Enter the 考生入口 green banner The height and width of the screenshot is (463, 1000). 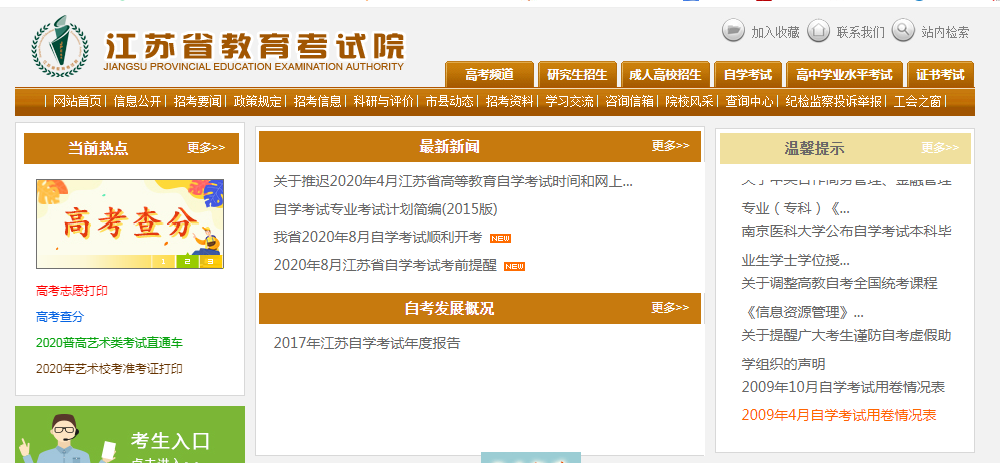pyautogui.click(x=130, y=435)
